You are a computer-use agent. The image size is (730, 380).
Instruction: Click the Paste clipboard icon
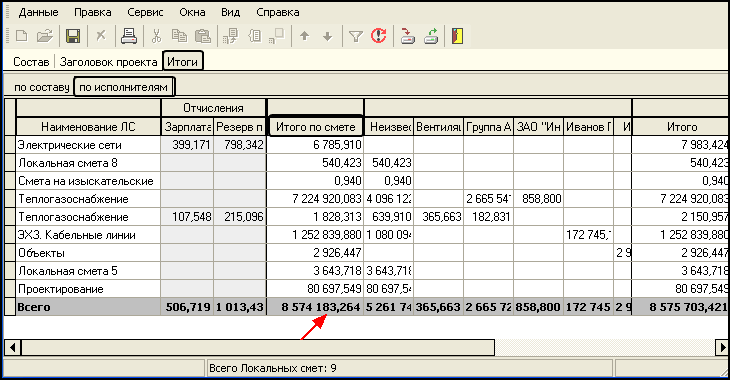click(x=203, y=36)
